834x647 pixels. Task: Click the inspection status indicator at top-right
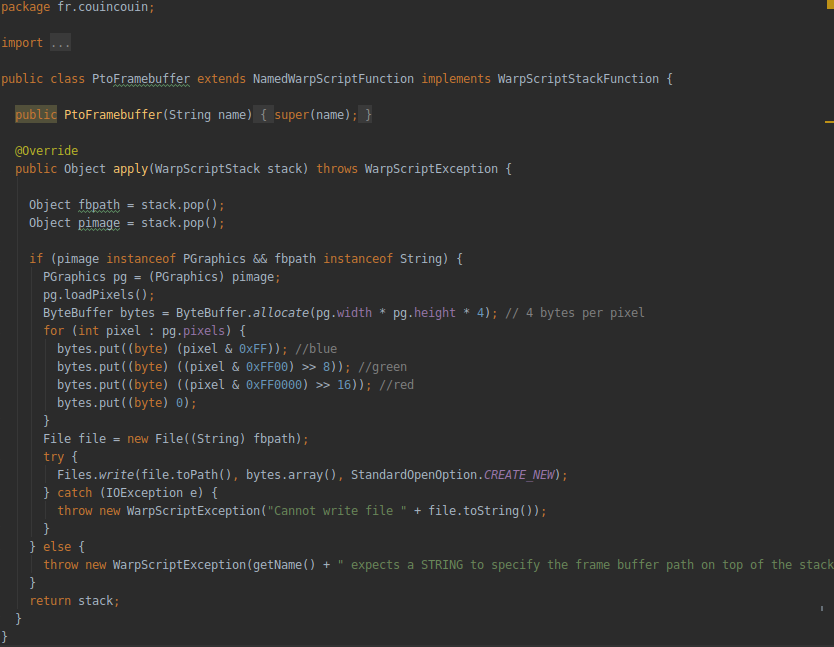[x=830, y=4]
